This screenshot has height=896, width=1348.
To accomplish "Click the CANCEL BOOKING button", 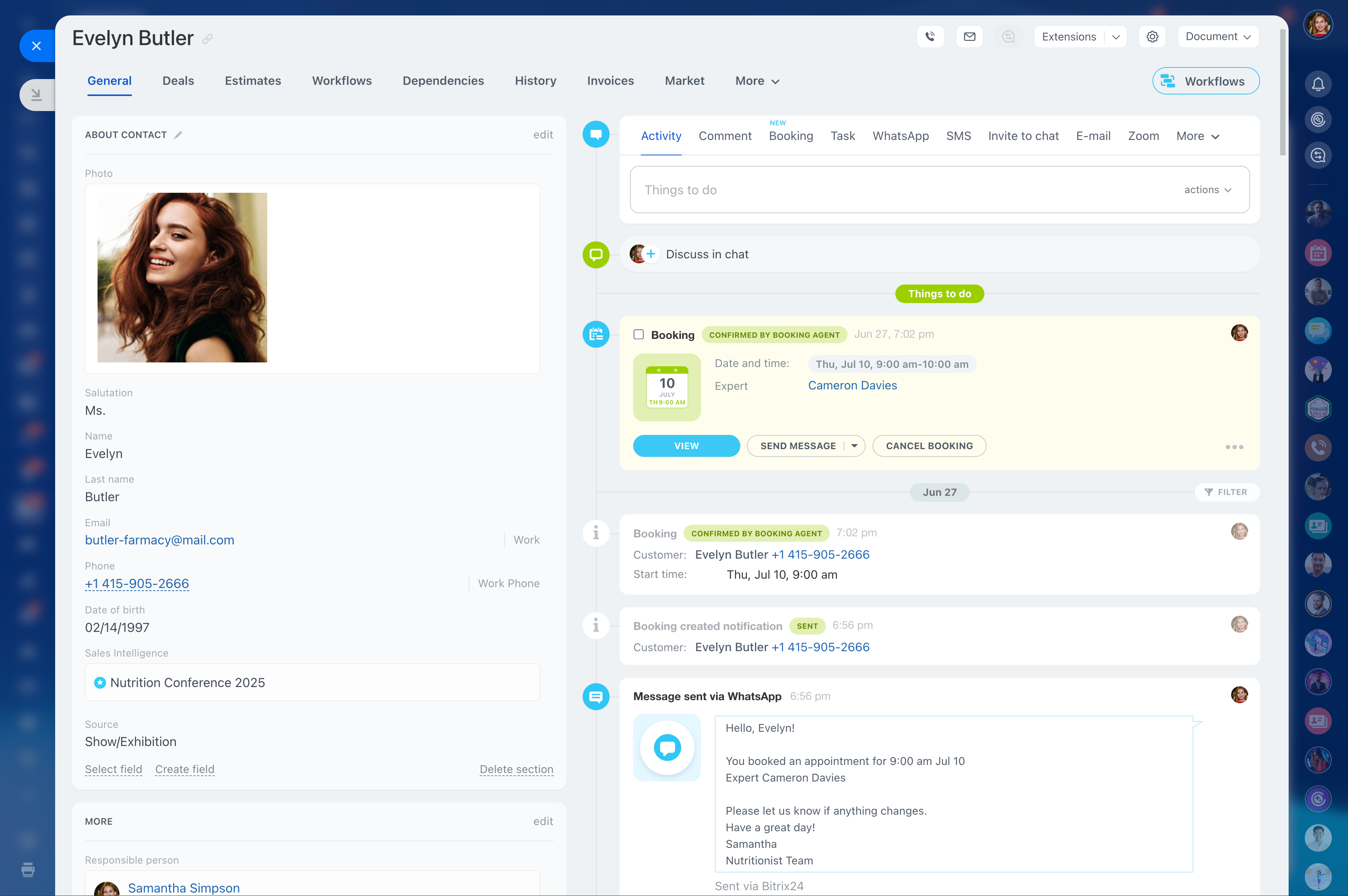I will click(929, 446).
